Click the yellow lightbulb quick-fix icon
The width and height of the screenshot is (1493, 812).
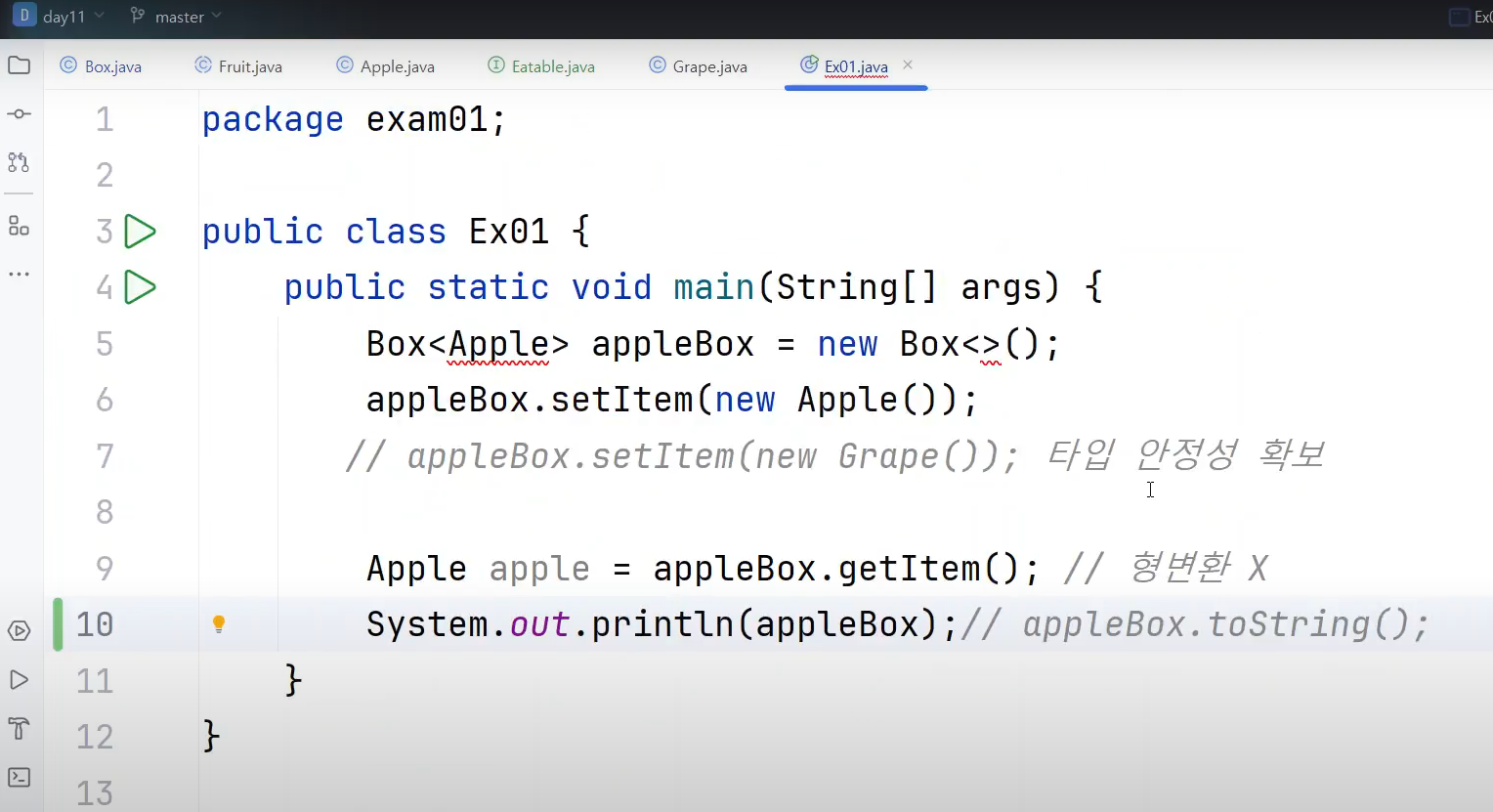219,624
